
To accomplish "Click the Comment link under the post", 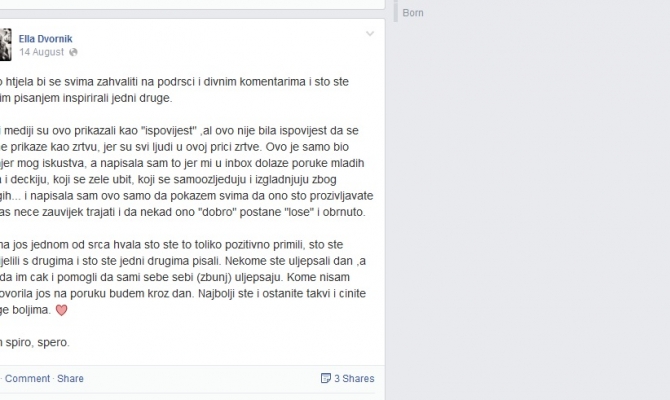I will click(x=27, y=379).
